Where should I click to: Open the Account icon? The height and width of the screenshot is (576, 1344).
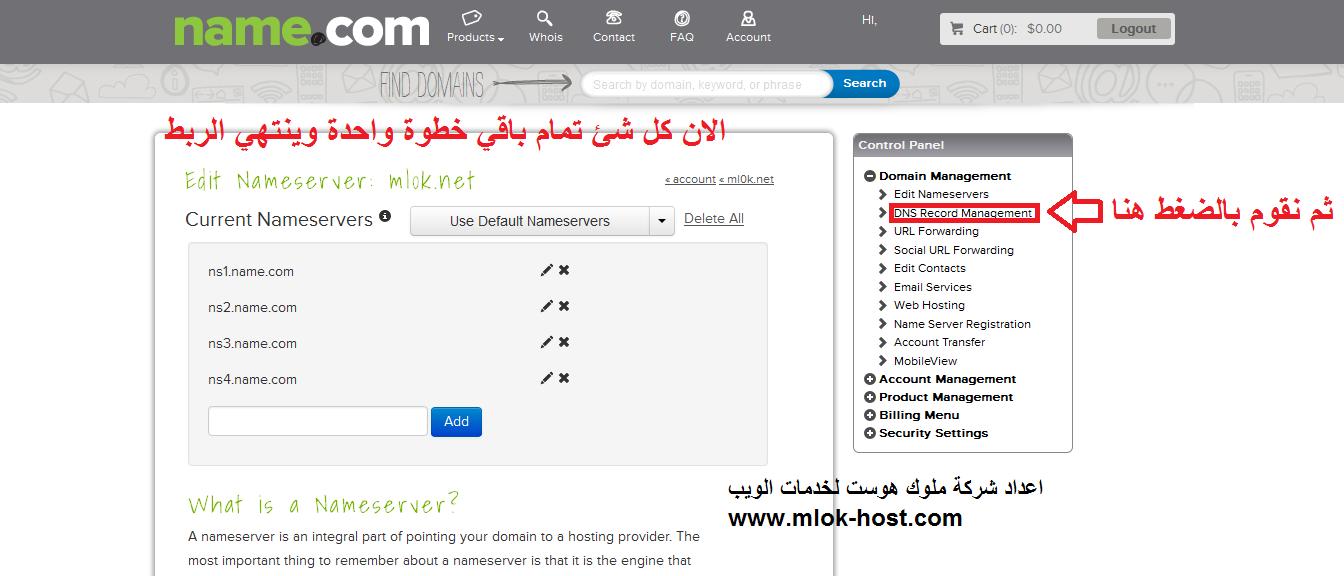coord(748,18)
